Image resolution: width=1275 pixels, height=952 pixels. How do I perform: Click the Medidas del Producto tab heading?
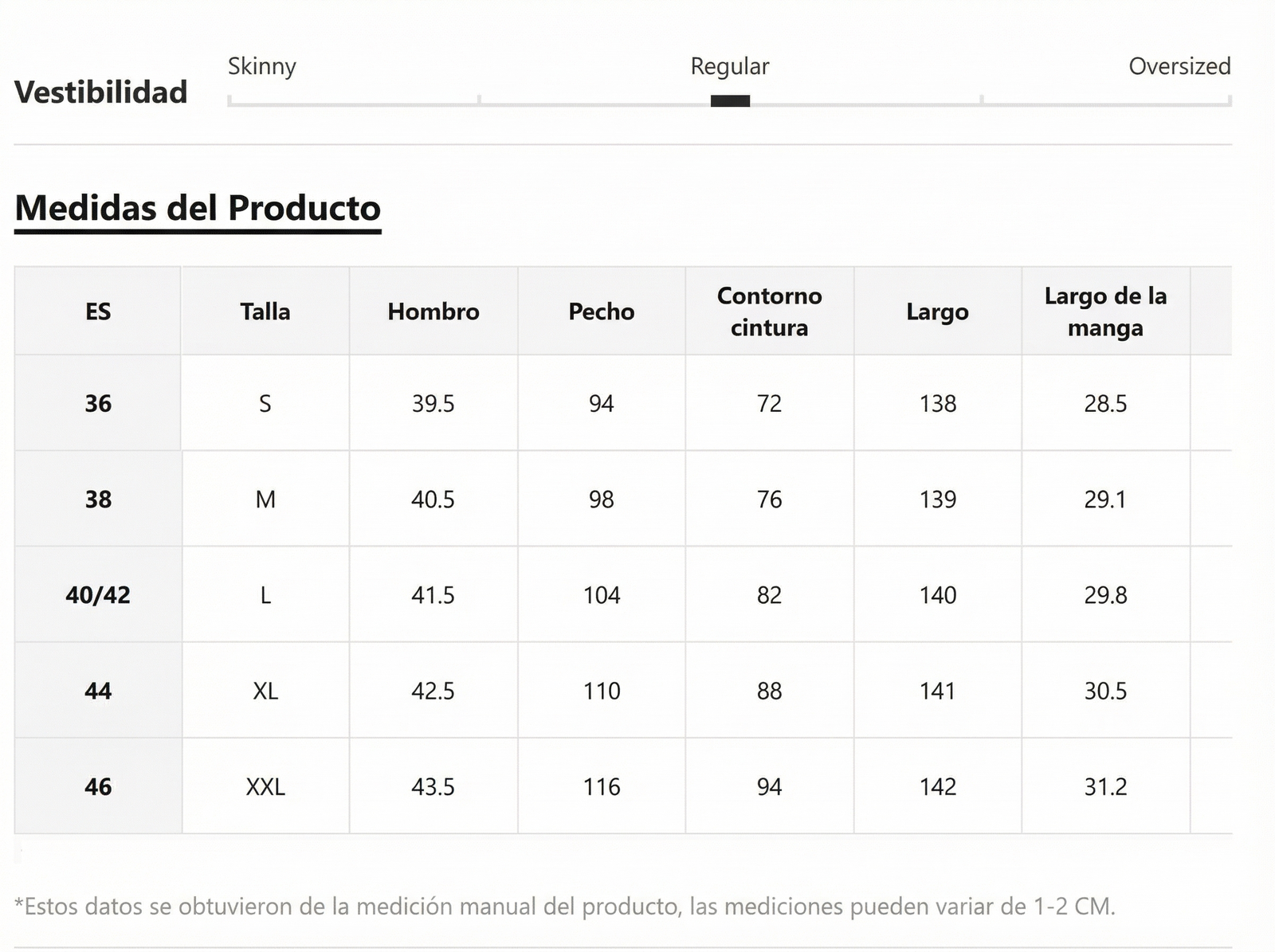(x=198, y=209)
